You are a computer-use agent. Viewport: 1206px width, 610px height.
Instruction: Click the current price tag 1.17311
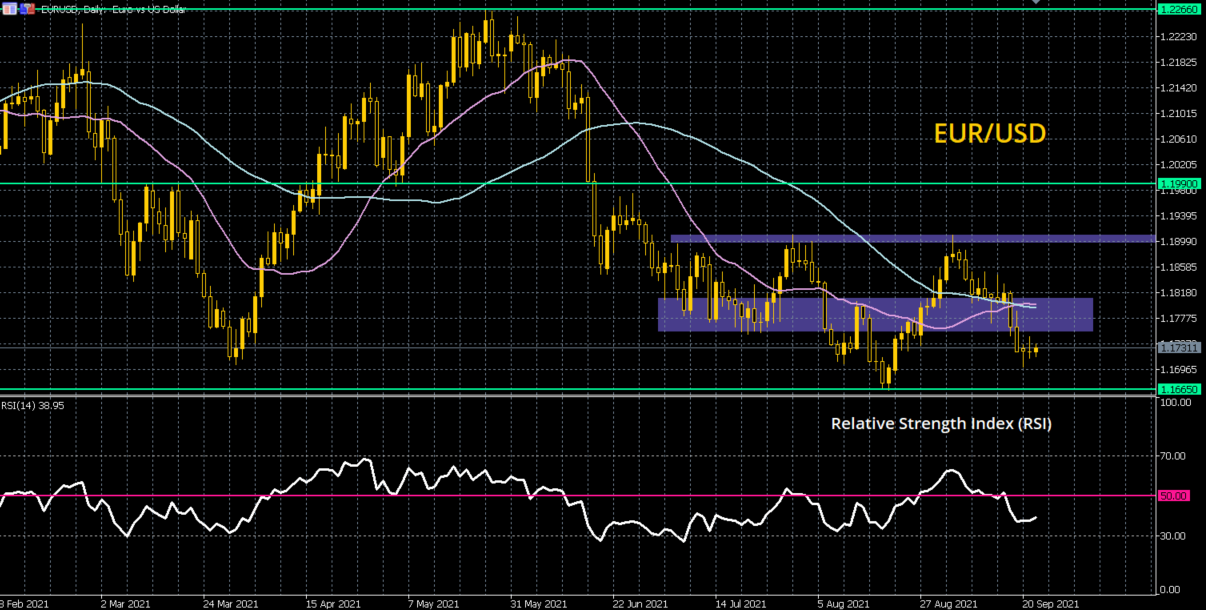[1179, 347]
